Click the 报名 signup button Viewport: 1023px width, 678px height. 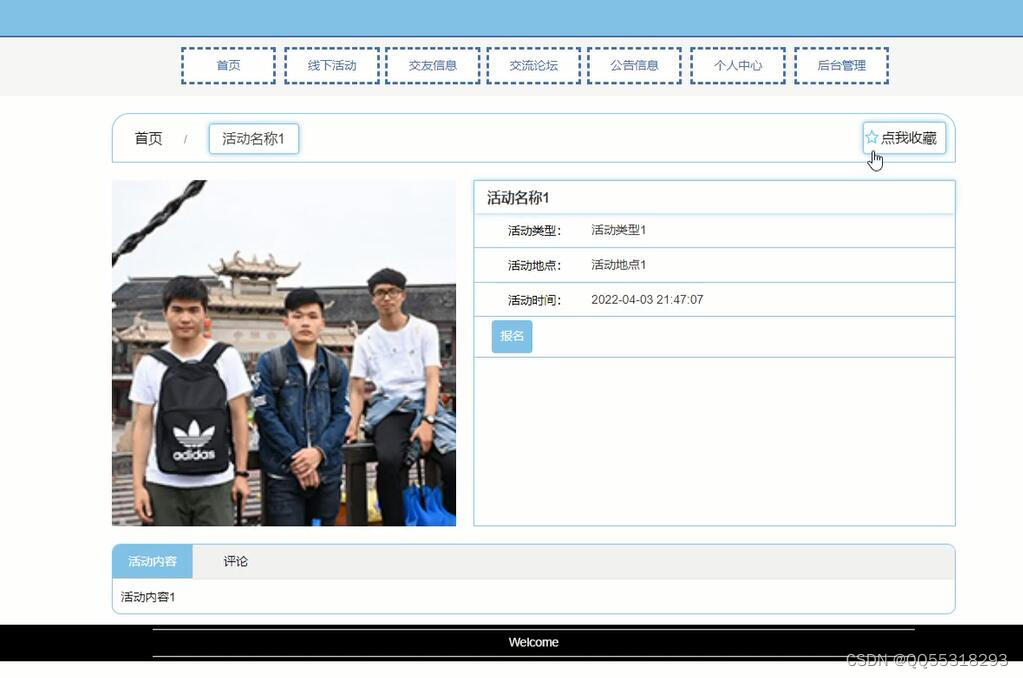pos(510,336)
